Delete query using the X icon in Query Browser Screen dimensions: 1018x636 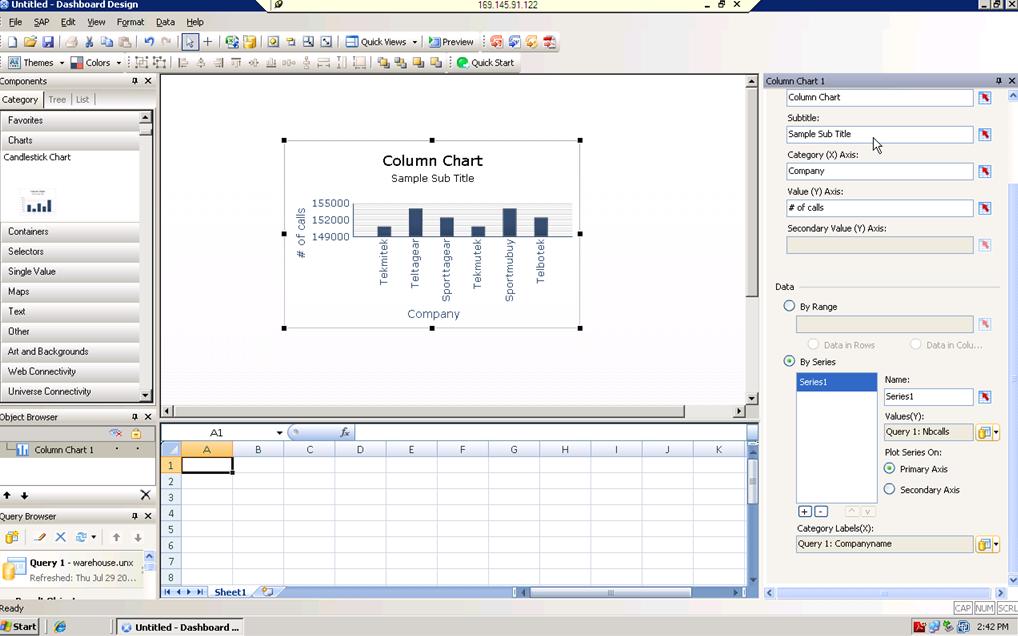coord(60,537)
